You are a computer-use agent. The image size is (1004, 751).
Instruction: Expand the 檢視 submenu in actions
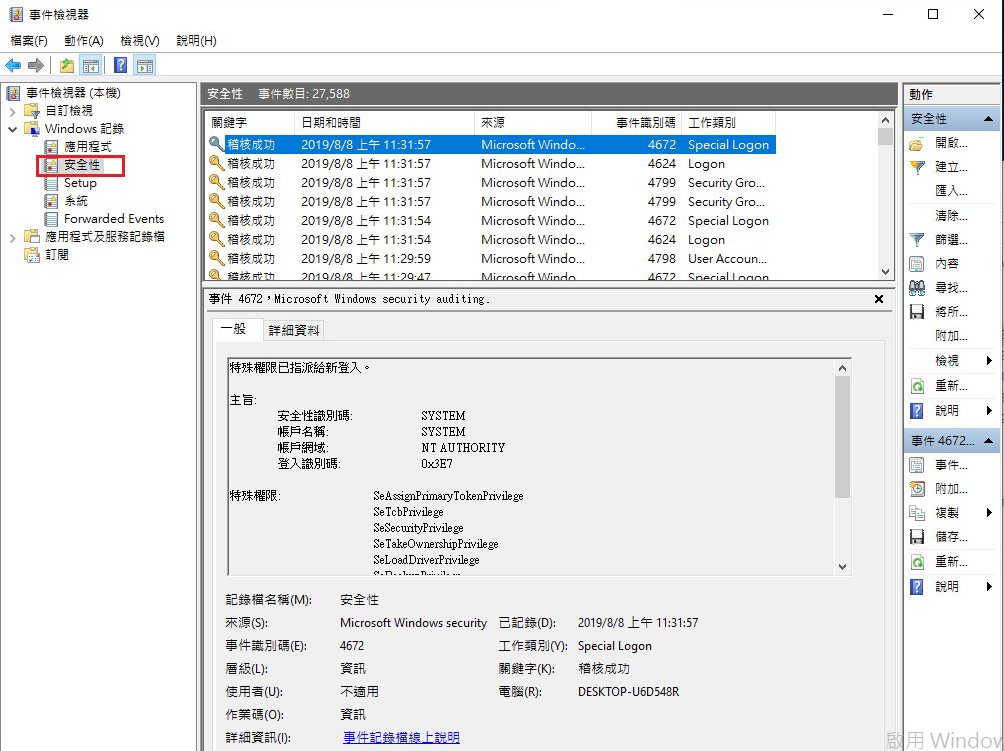click(x=989, y=360)
